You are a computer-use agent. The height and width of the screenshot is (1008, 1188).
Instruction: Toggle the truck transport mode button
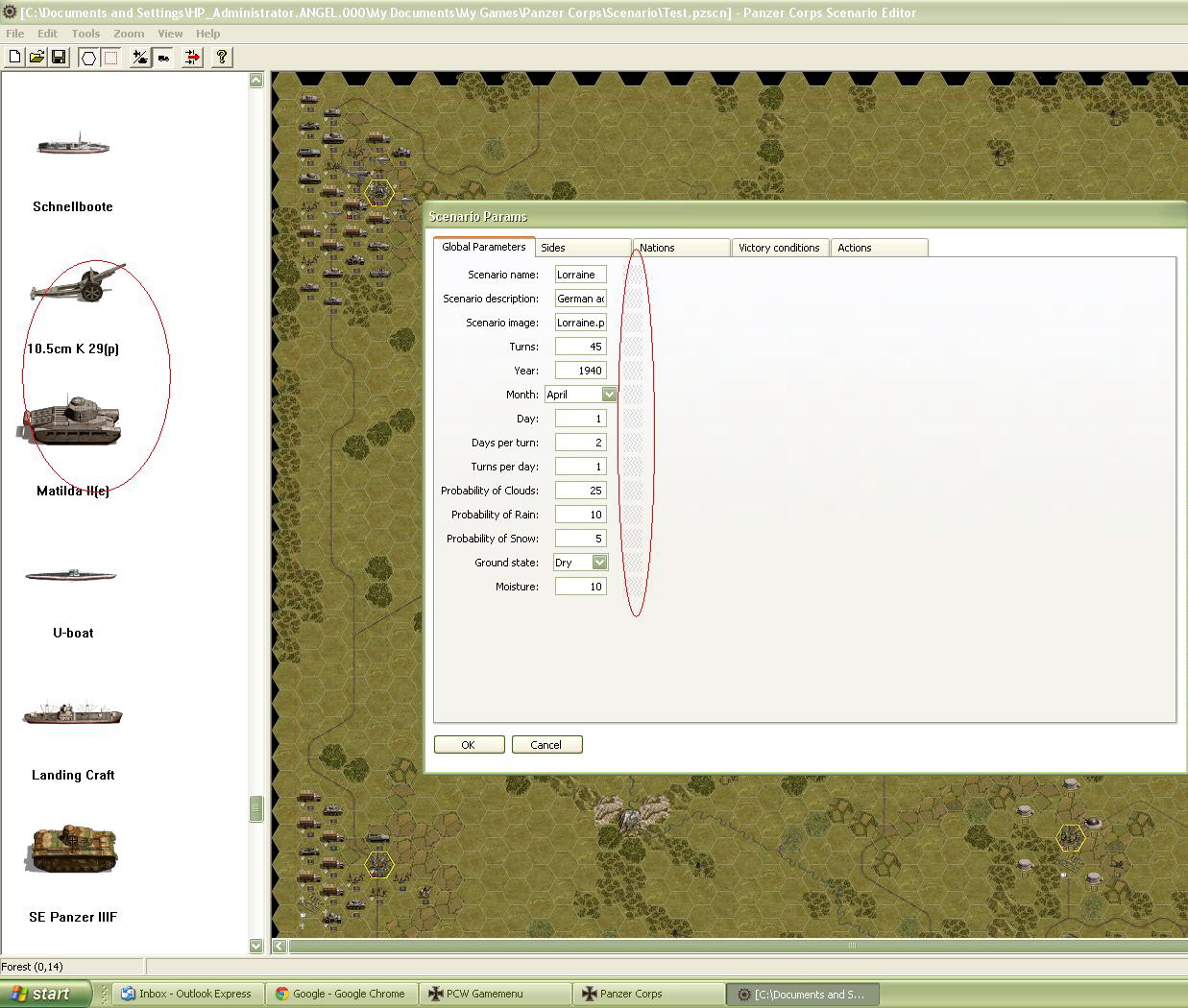point(163,58)
